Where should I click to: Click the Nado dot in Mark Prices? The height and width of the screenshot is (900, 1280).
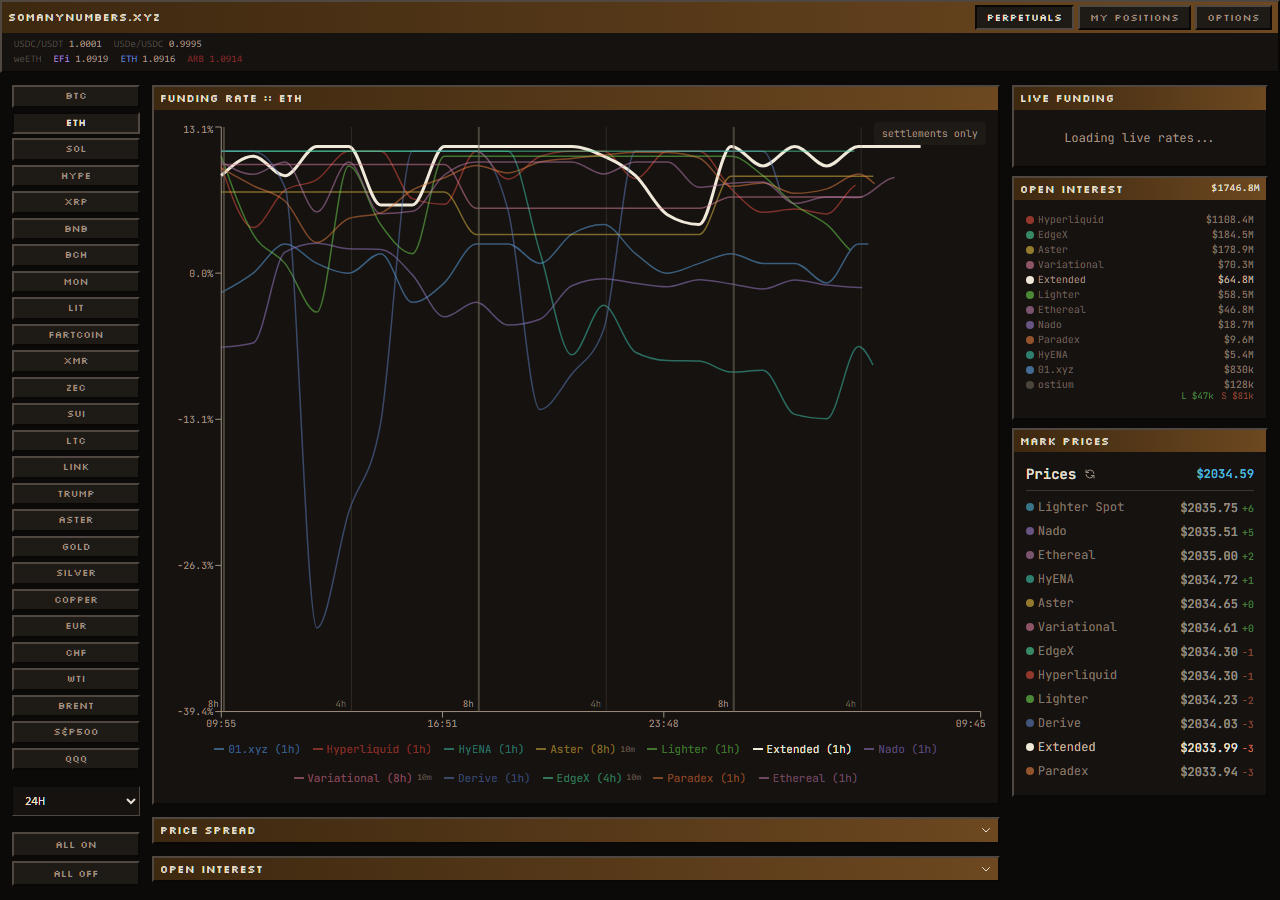click(1030, 531)
